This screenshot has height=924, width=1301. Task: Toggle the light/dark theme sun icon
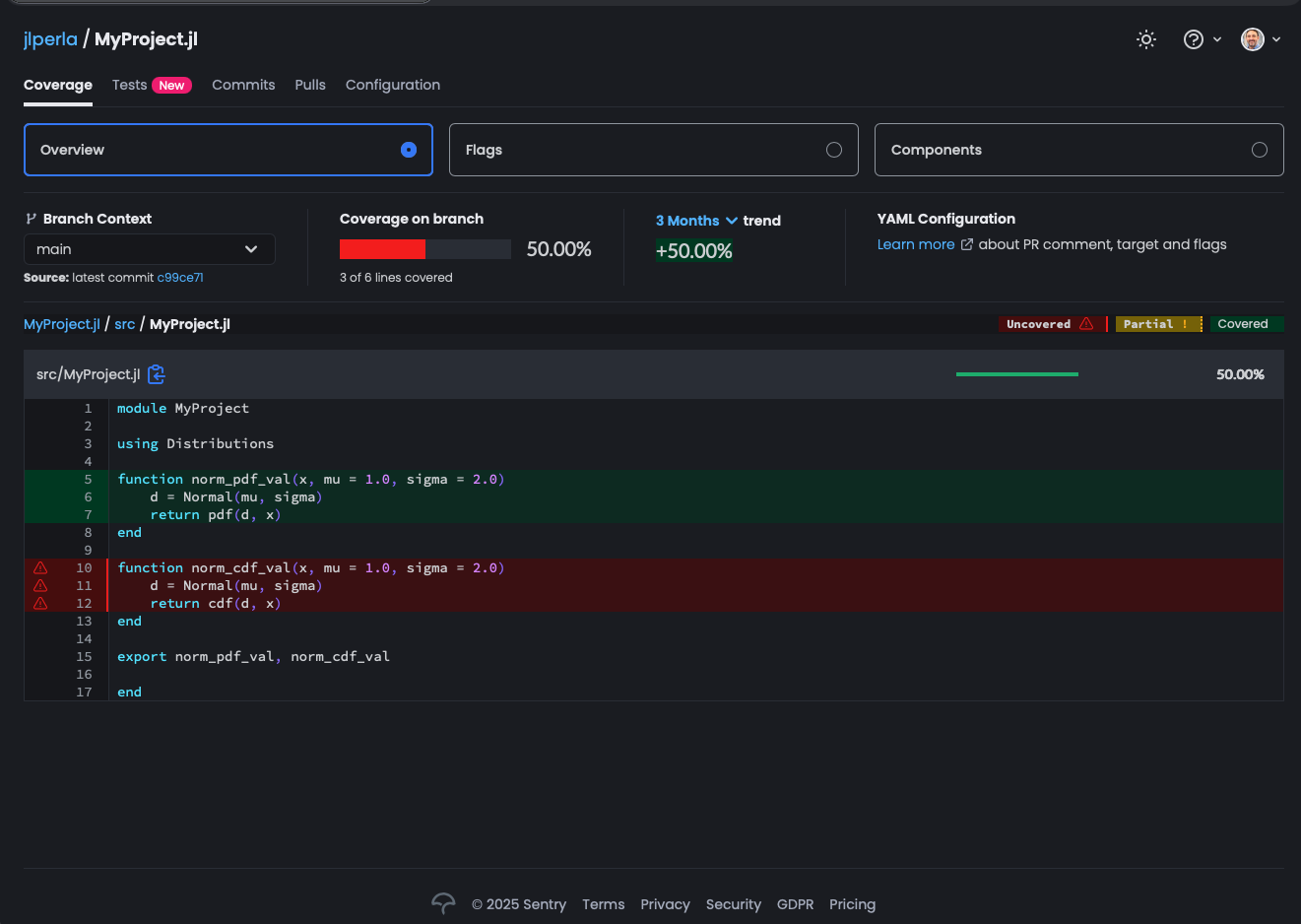tap(1145, 39)
